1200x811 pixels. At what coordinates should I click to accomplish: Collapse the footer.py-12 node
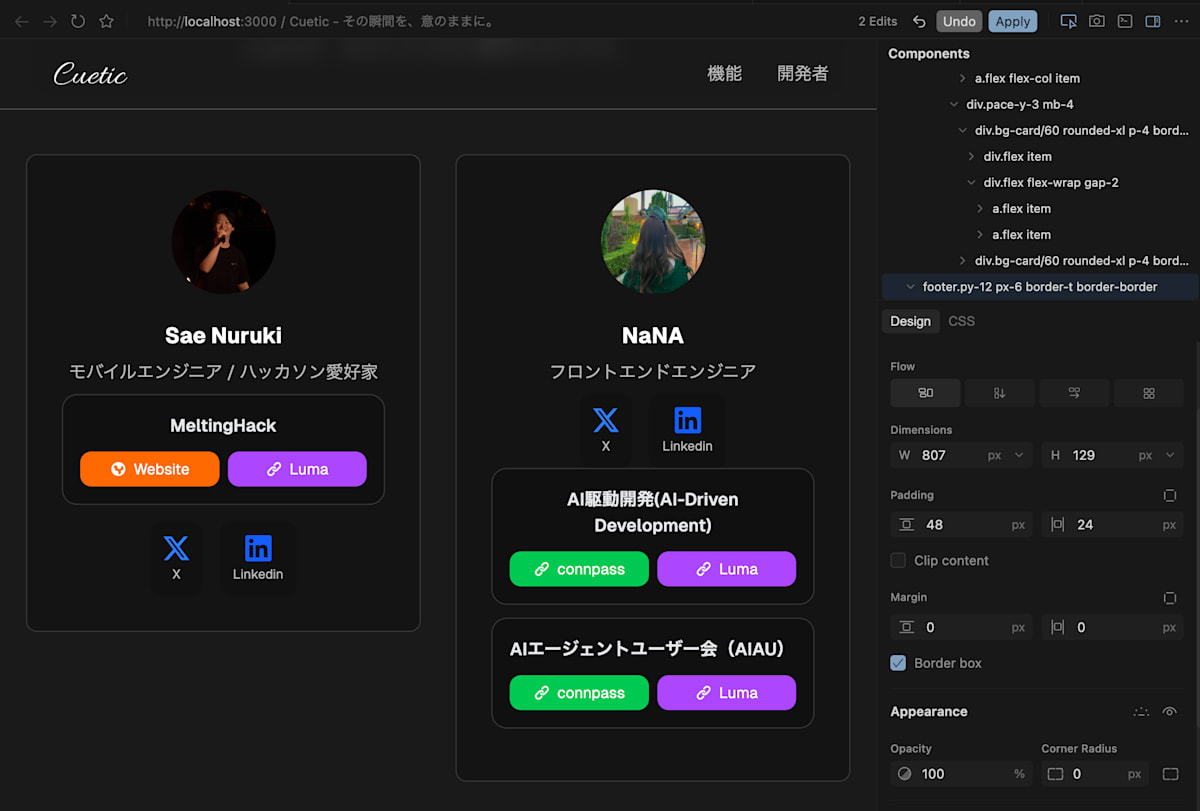910,287
